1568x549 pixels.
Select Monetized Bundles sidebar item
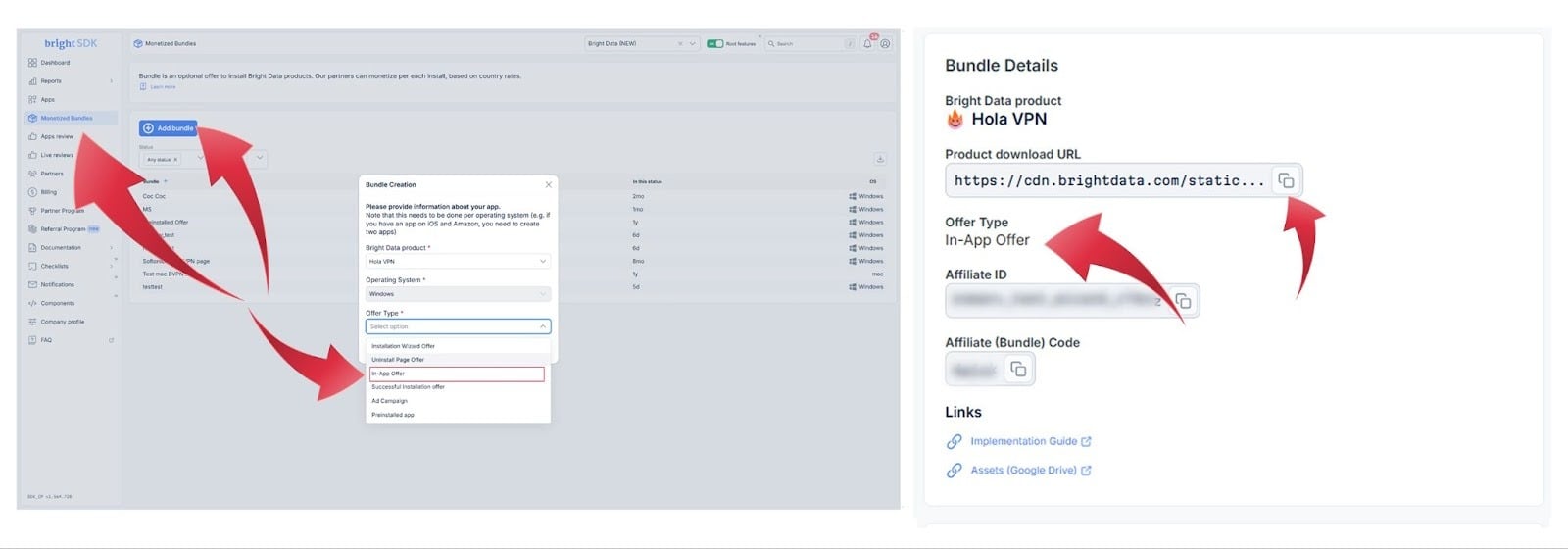(71, 118)
